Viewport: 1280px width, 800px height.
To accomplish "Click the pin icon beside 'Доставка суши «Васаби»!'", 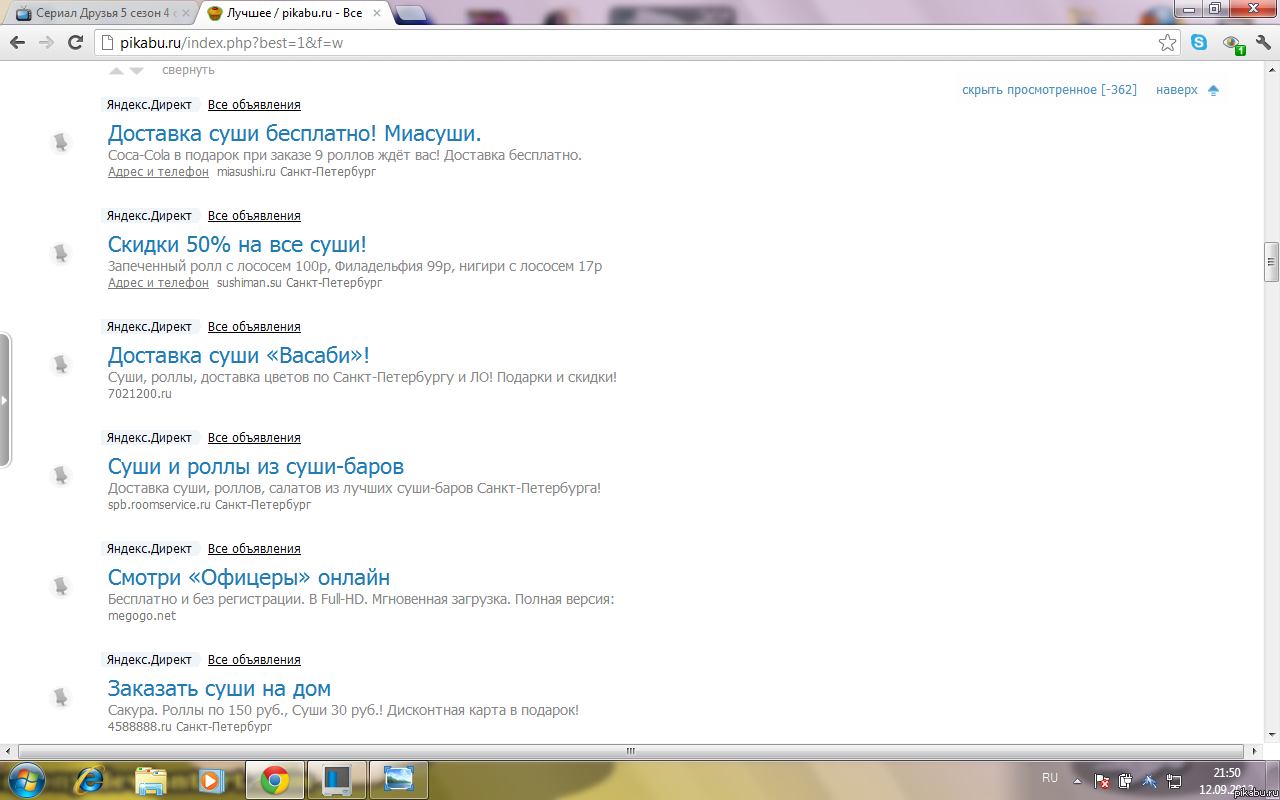I will pos(61,364).
